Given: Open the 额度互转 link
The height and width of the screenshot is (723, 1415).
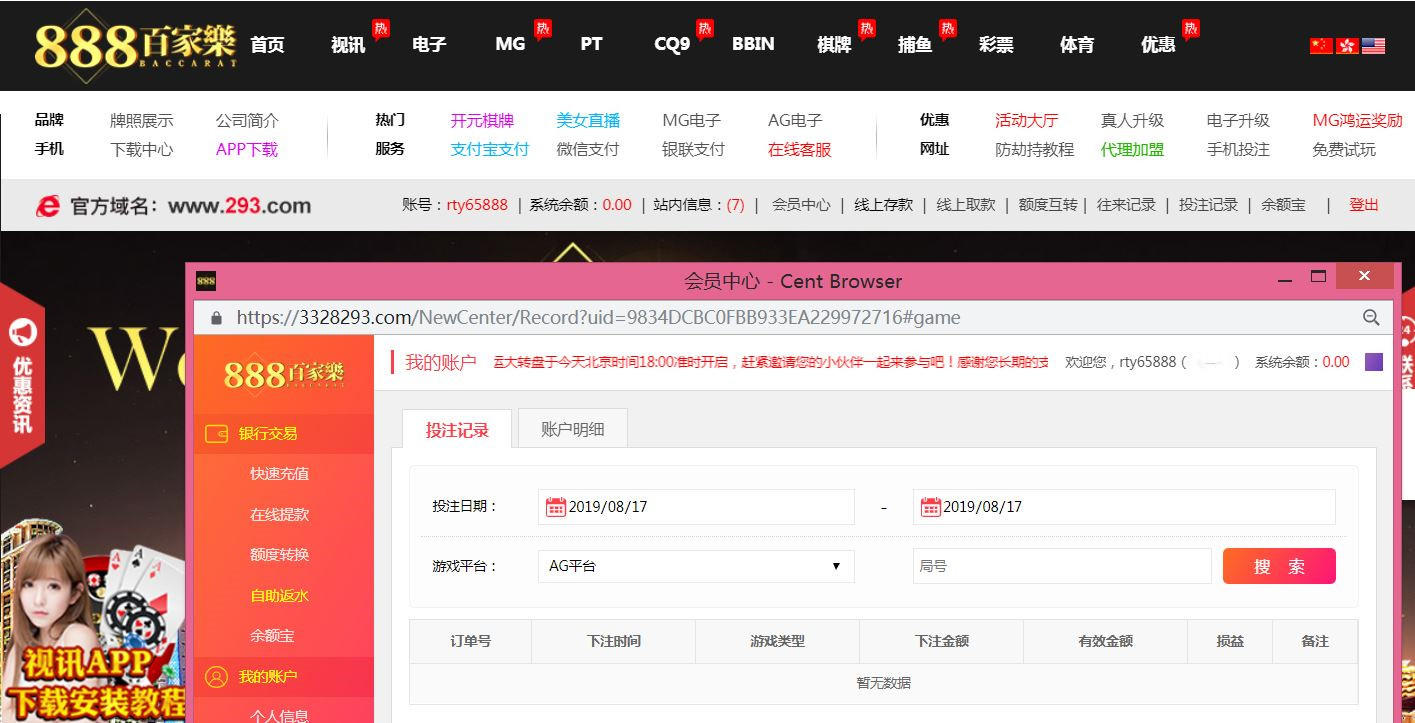Looking at the screenshot, I should (x=1048, y=205).
